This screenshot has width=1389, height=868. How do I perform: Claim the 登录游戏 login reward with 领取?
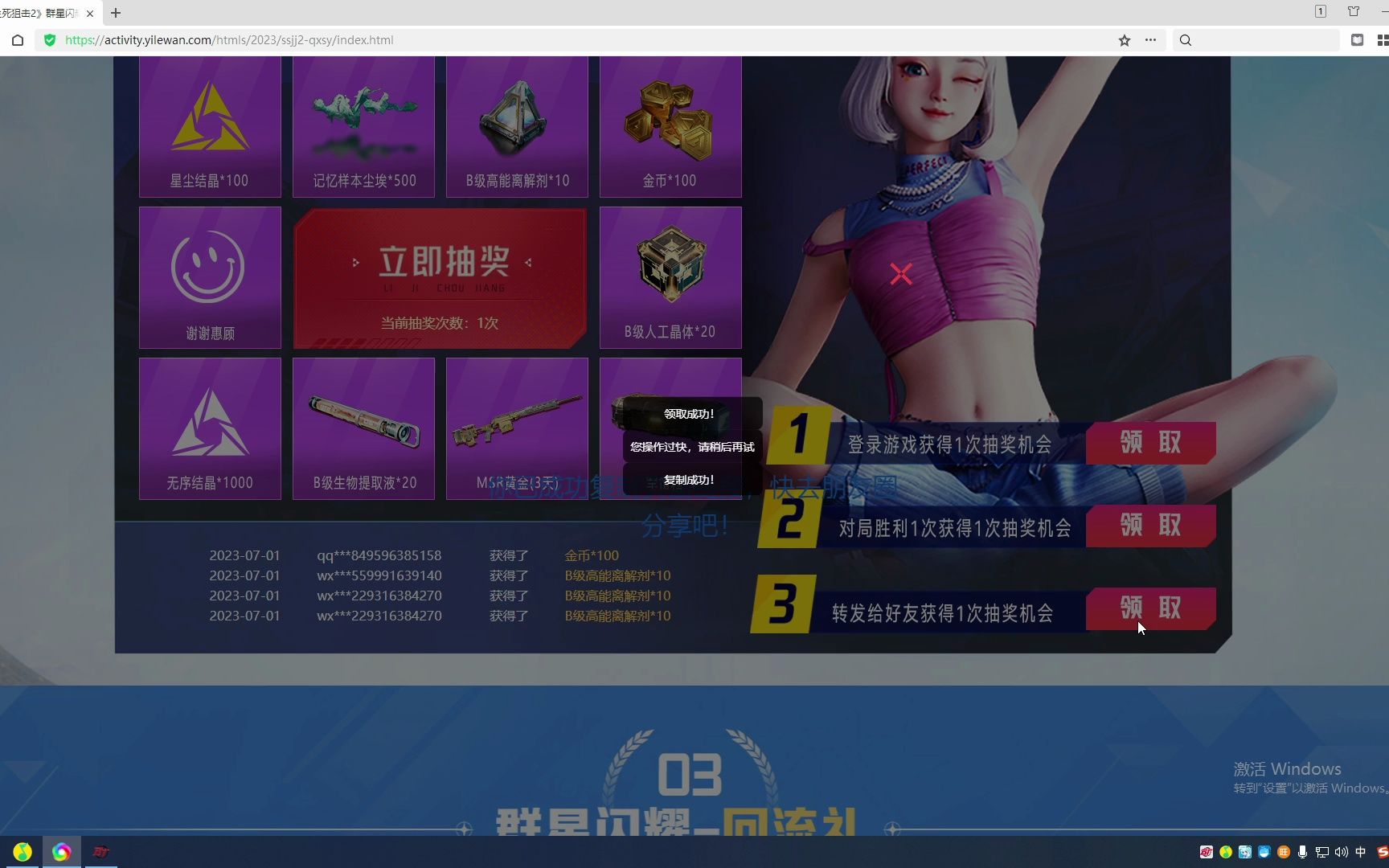(1150, 442)
